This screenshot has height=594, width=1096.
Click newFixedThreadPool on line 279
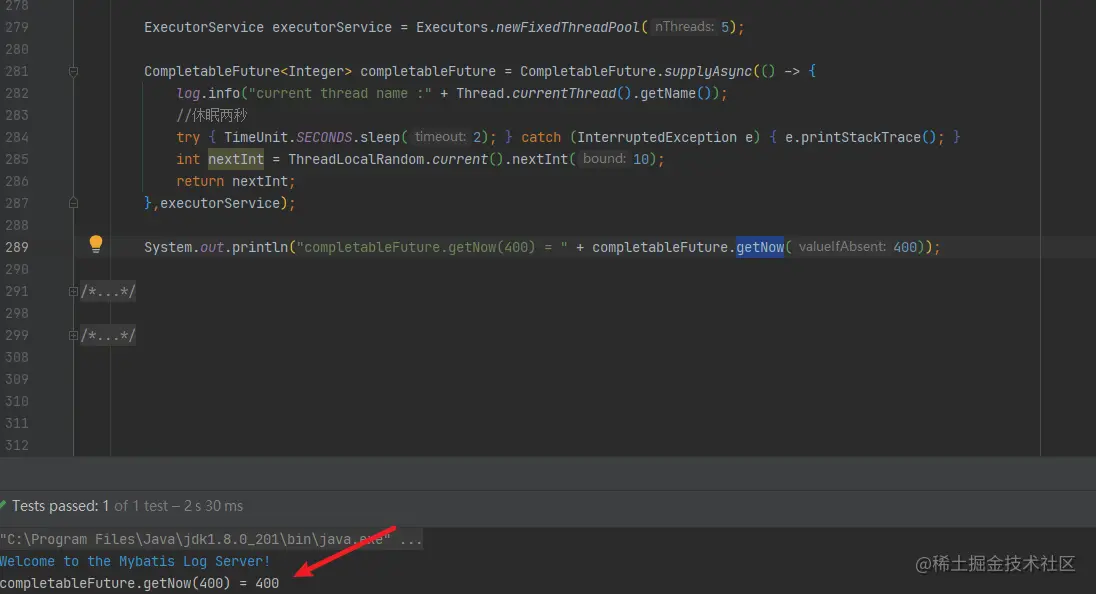tap(567, 27)
